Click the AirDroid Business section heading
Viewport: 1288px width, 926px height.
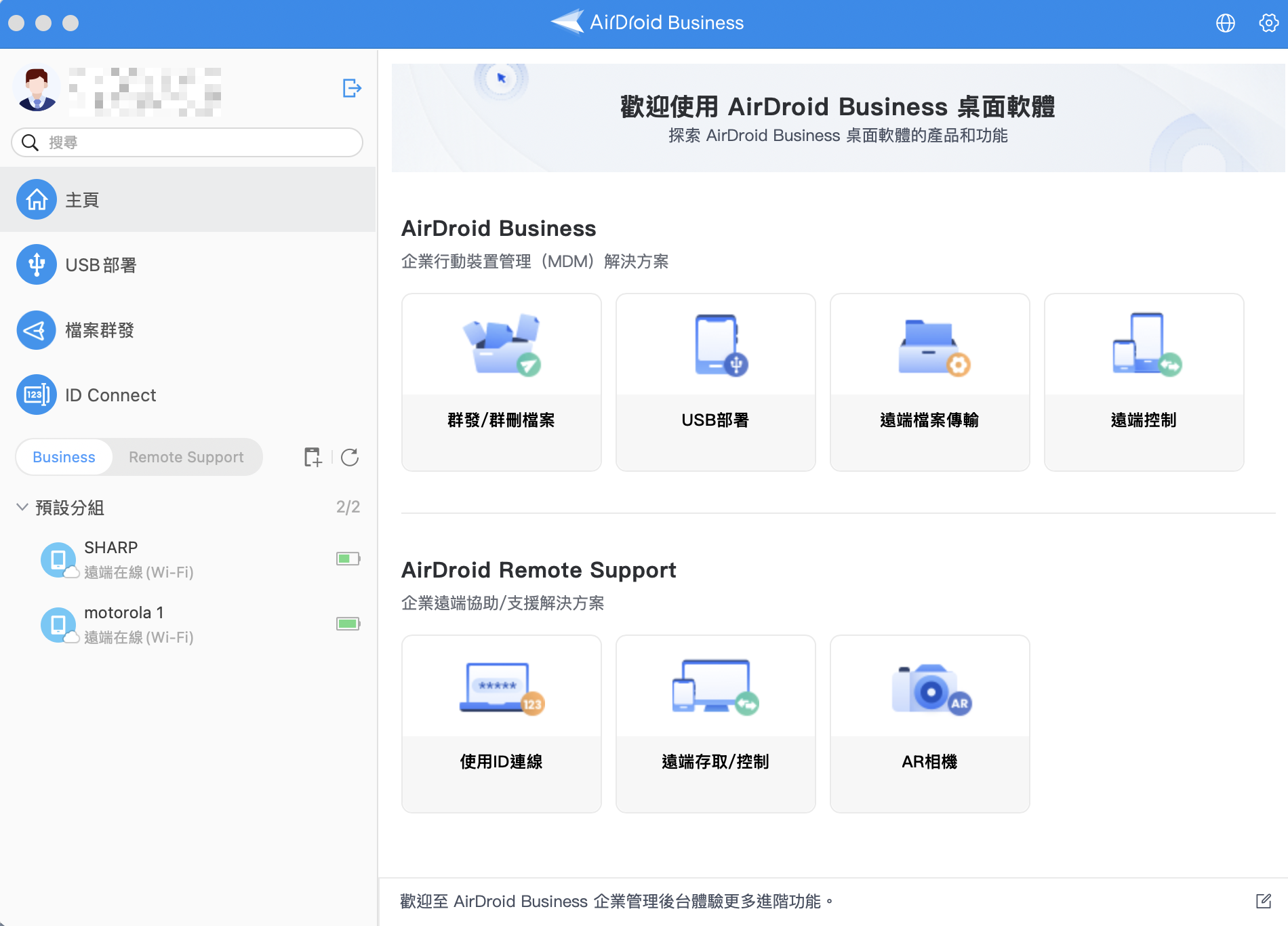click(499, 228)
